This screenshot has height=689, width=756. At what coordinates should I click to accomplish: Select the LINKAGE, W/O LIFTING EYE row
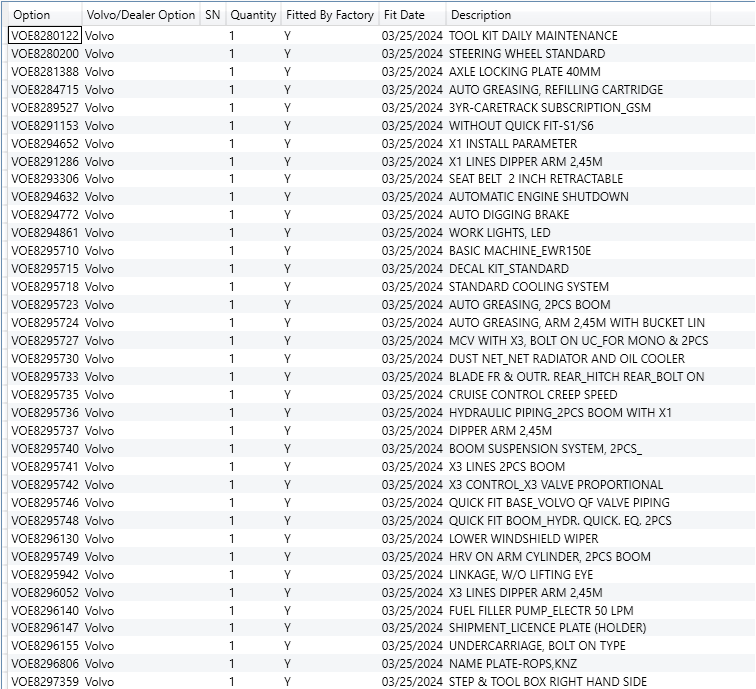(x=520, y=575)
